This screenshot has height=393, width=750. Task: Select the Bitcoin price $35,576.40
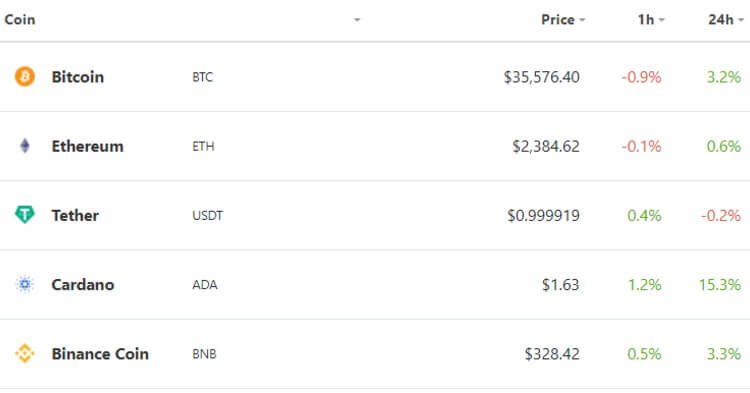(x=541, y=77)
